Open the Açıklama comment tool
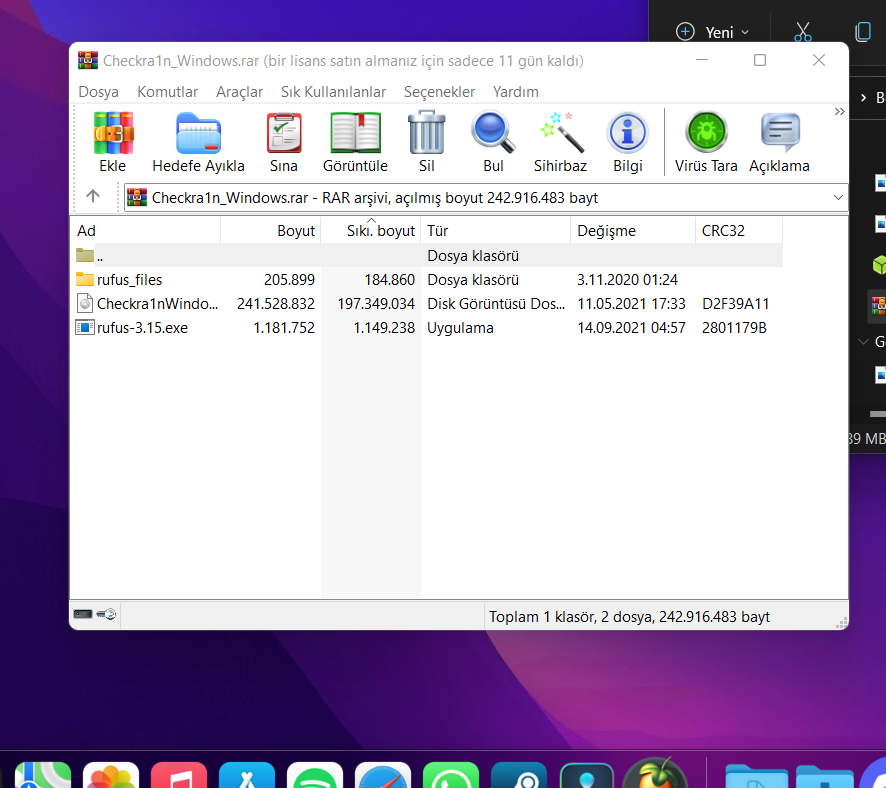This screenshot has width=886, height=788. click(780, 133)
